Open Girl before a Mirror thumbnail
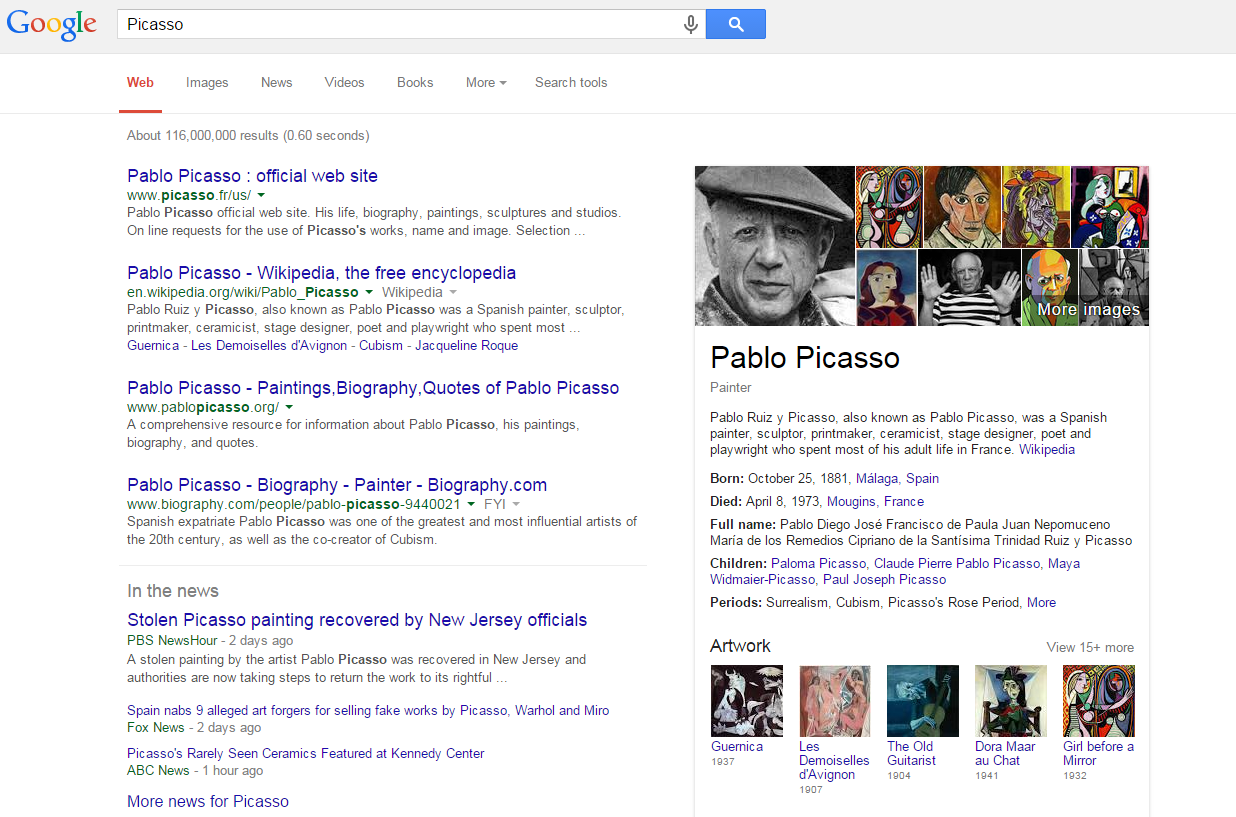The image size is (1236, 817). (1098, 701)
